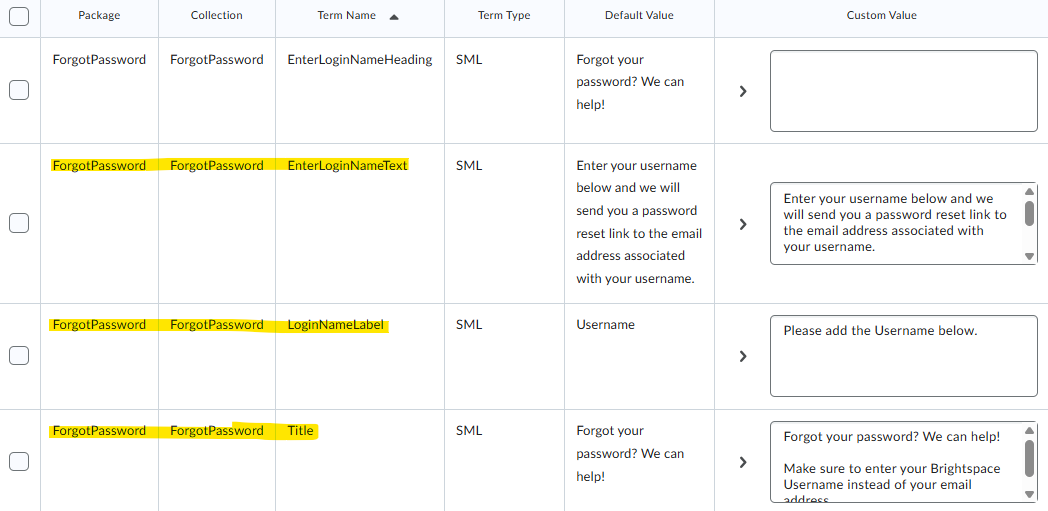Click sort arrow next to Term Name
The height and width of the screenshot is (511, 1048).
394,17
